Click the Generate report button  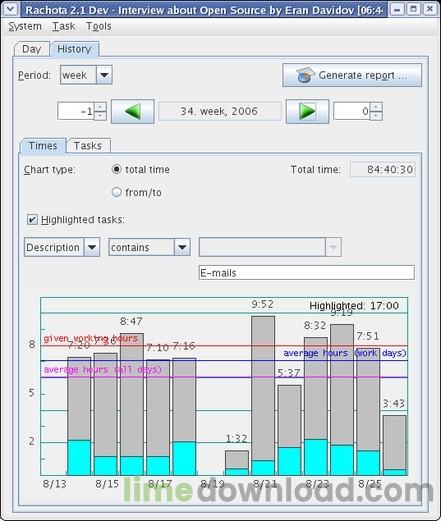click(352, 75)
